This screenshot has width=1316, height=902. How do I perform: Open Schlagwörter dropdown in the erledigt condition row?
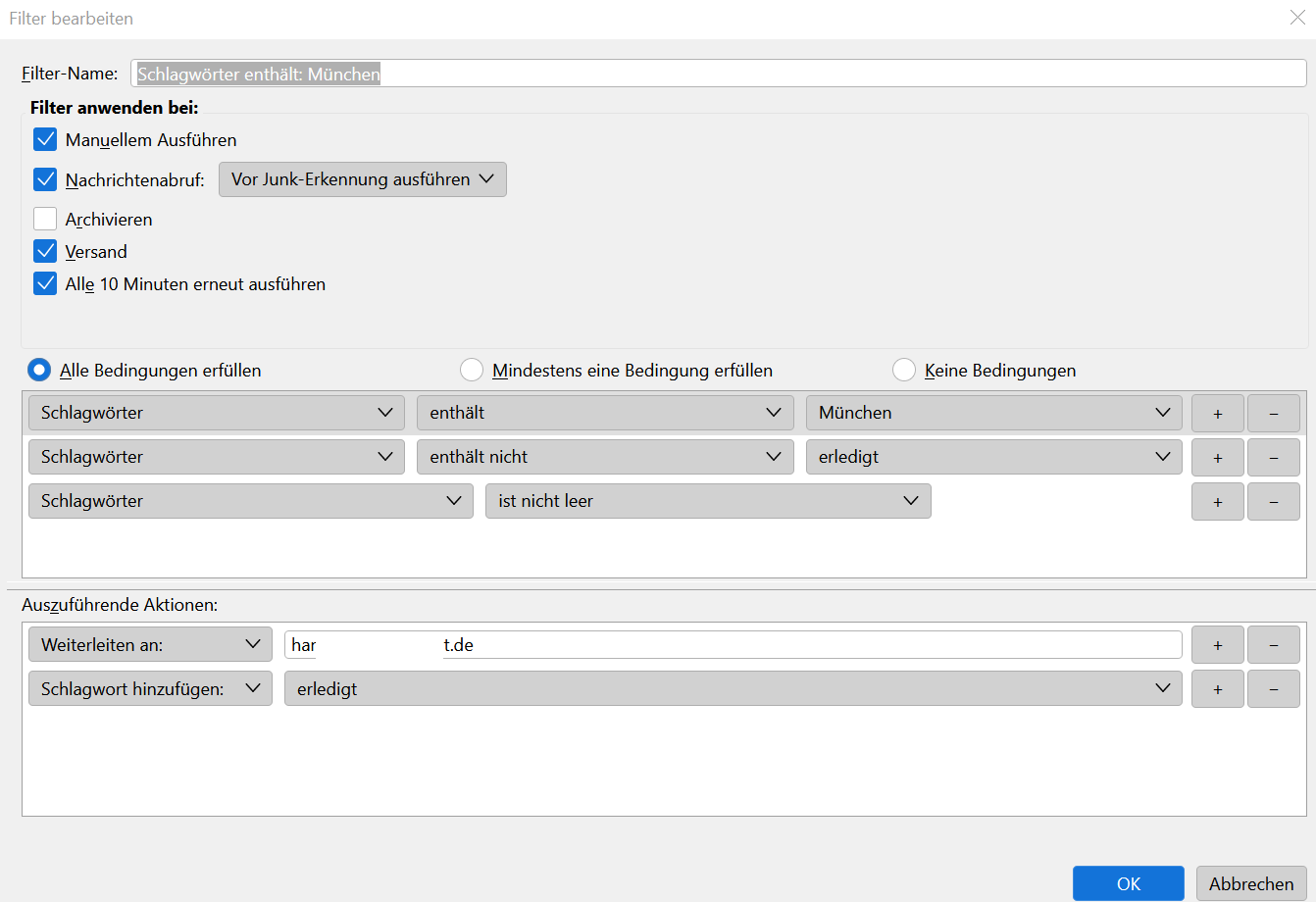pyautogui.click(x=217, y=457)
